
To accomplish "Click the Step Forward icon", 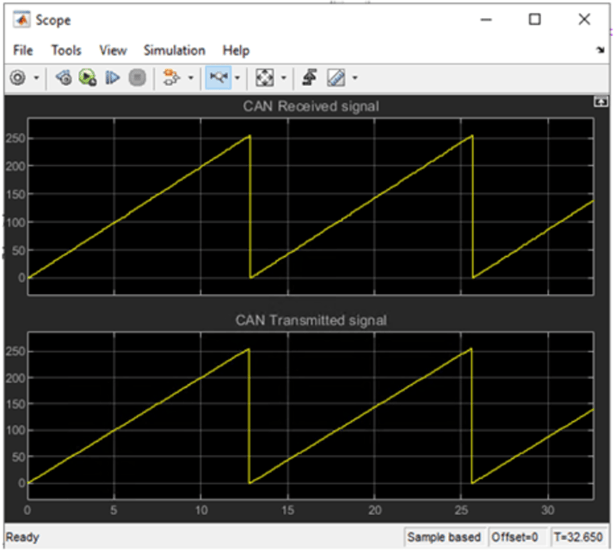I will click(113, 77).
